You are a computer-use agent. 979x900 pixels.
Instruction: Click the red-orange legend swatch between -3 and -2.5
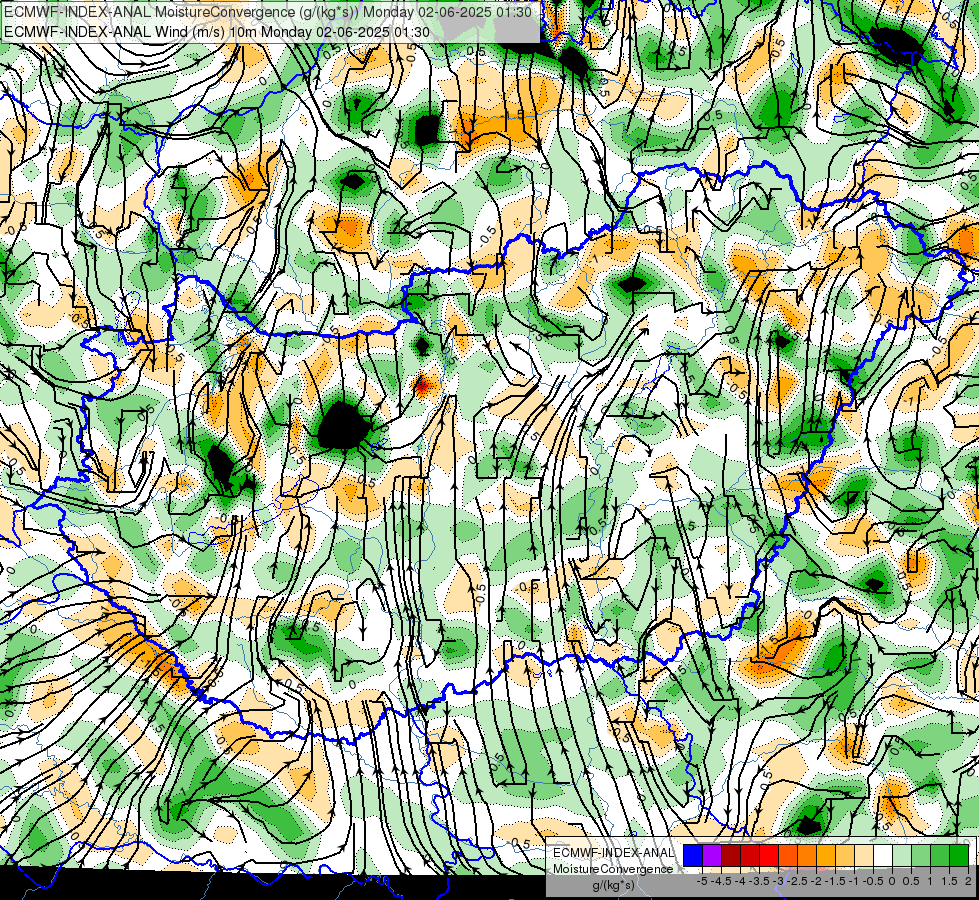[x=788, y=856]
